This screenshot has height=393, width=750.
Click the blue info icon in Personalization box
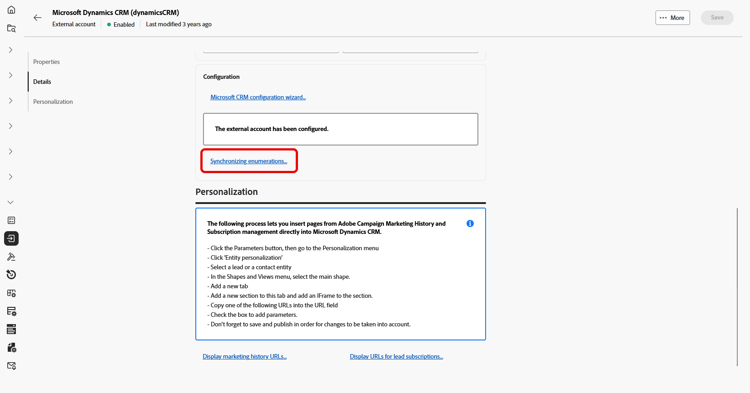click(470, 223)
